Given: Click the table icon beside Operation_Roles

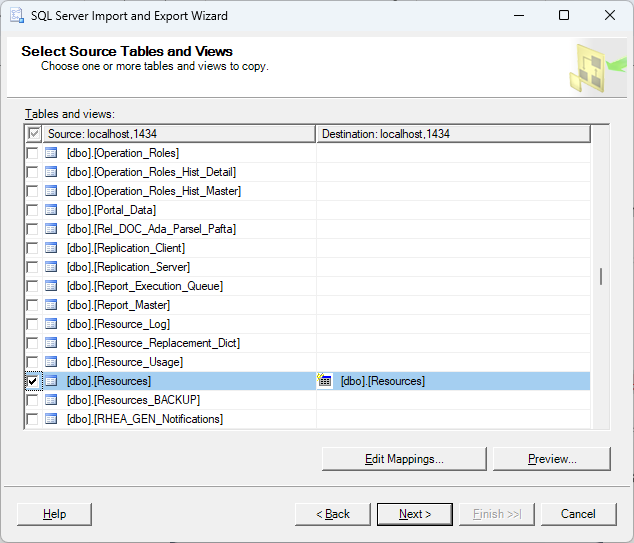Looking at the screenshot, I should point(51,153).
